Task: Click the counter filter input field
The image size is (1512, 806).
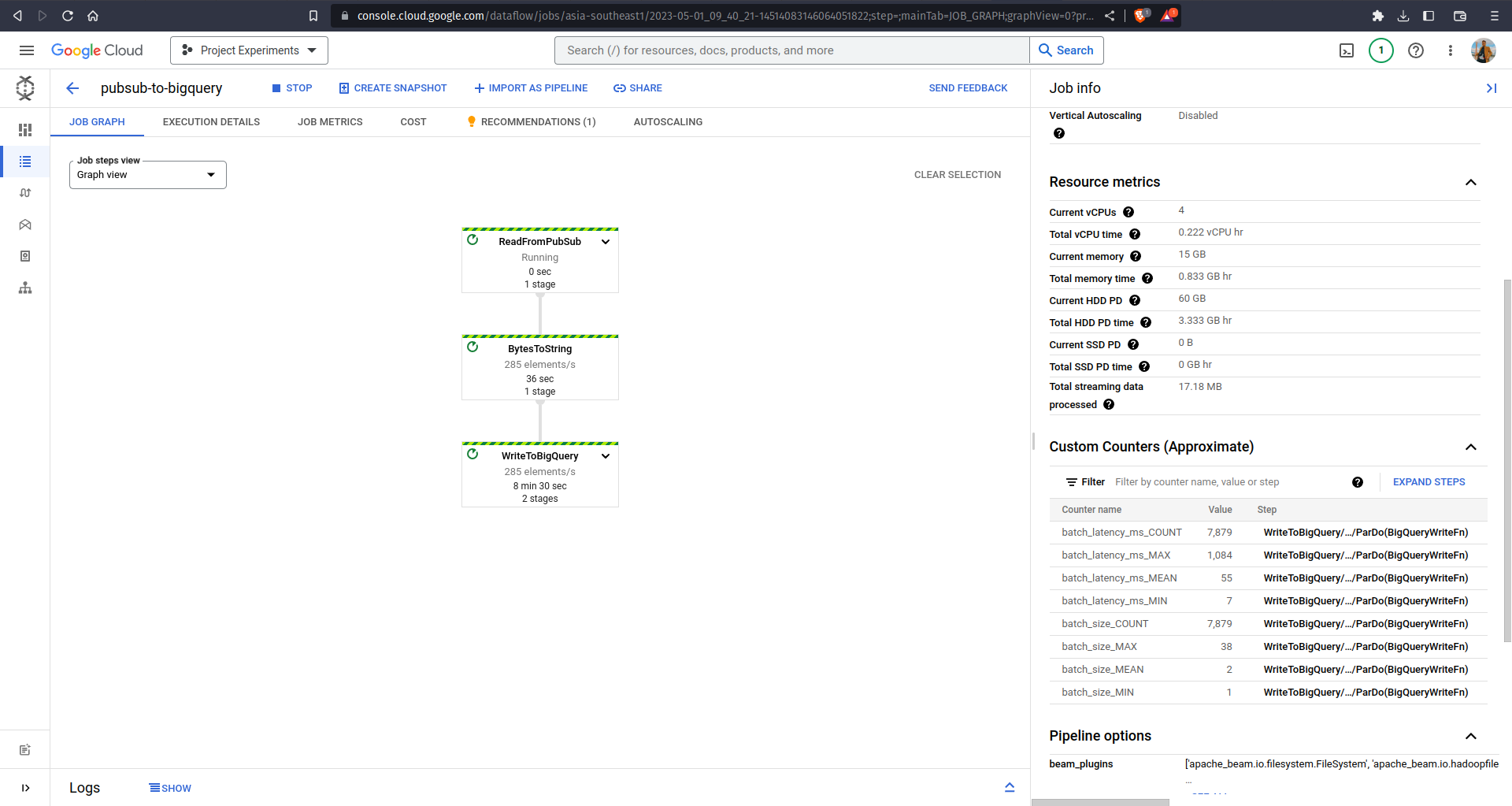Action: tap(1225, 482)
